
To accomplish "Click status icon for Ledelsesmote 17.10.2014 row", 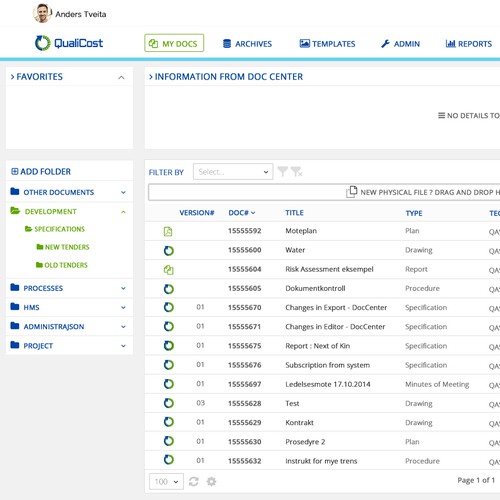I will coord(169,384).
